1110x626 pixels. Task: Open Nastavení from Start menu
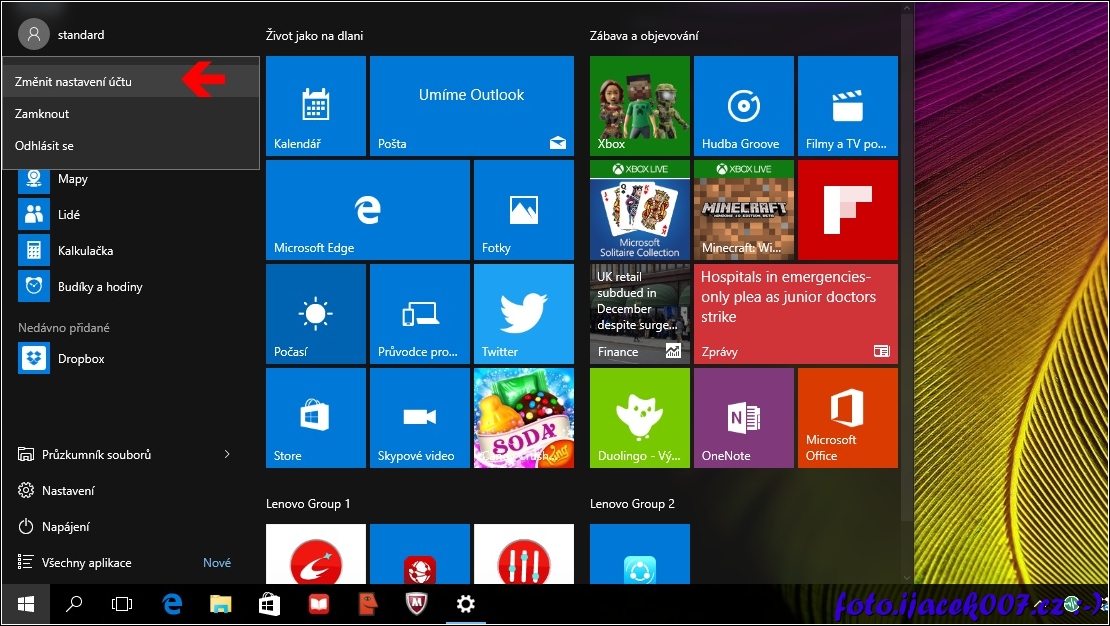(68, 491)
